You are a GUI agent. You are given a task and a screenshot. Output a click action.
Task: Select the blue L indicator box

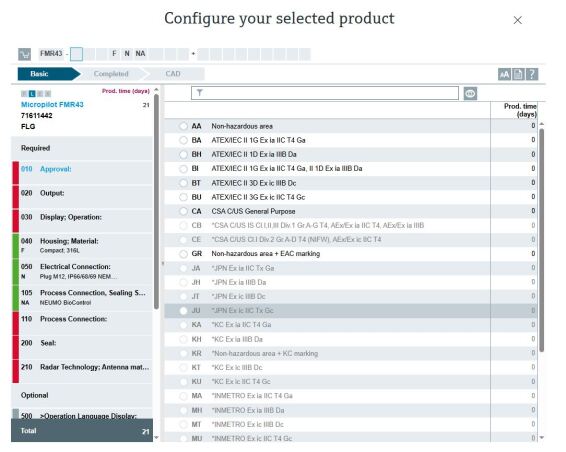pos(32,94)
